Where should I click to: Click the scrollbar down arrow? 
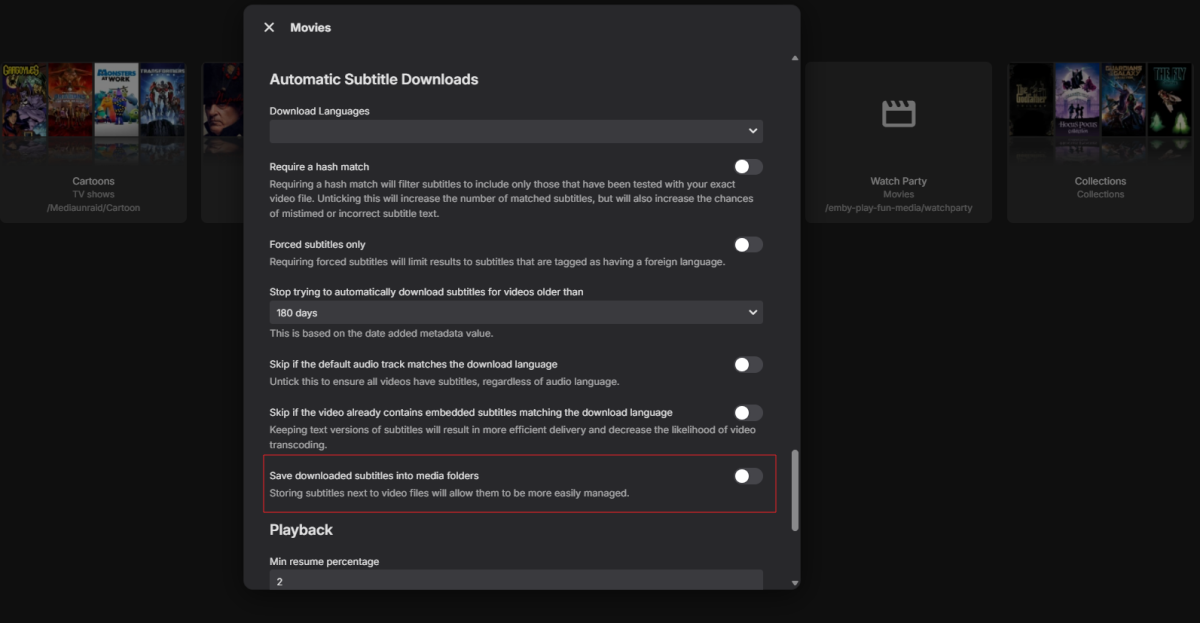(795, 583)
